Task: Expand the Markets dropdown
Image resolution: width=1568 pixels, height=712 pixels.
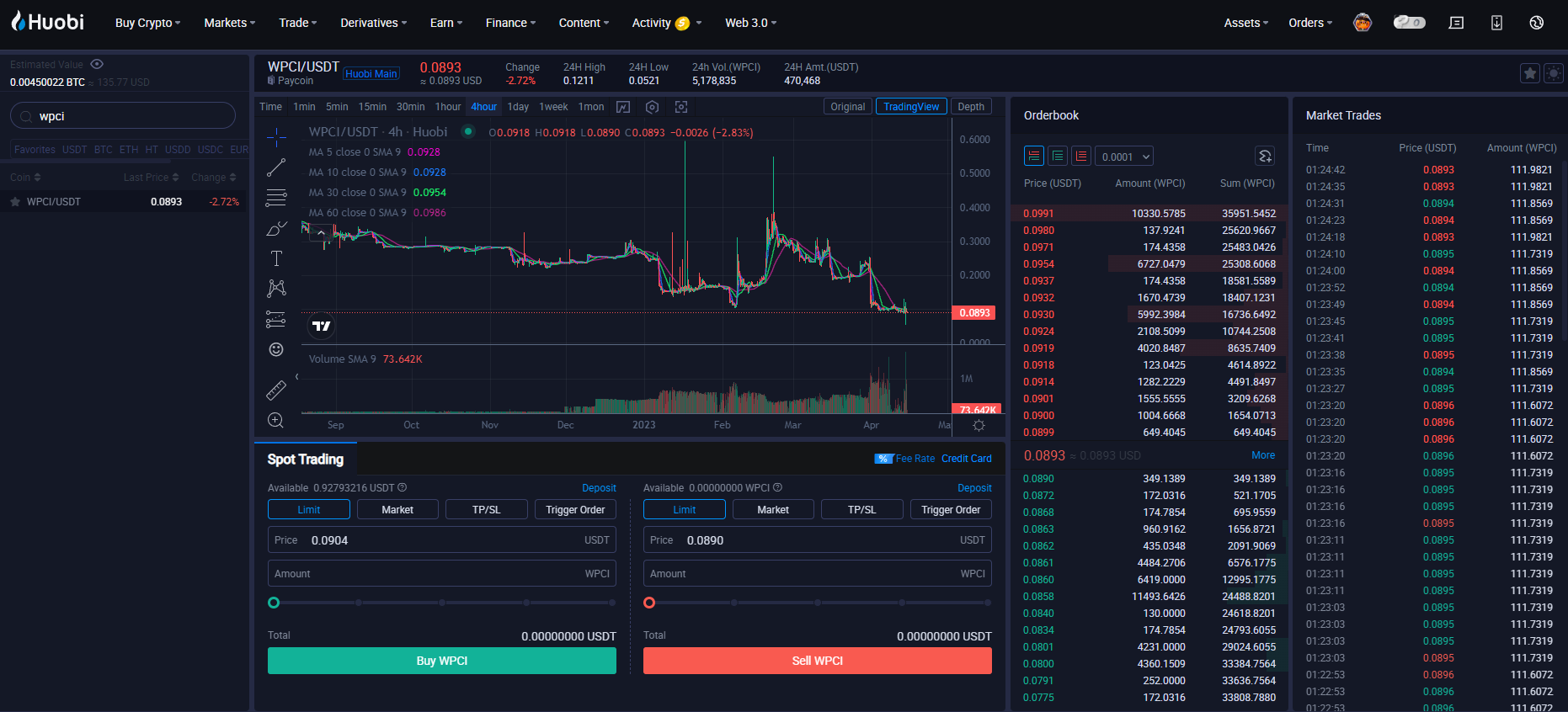Action: pyautogui.click(x=229, y=23)
